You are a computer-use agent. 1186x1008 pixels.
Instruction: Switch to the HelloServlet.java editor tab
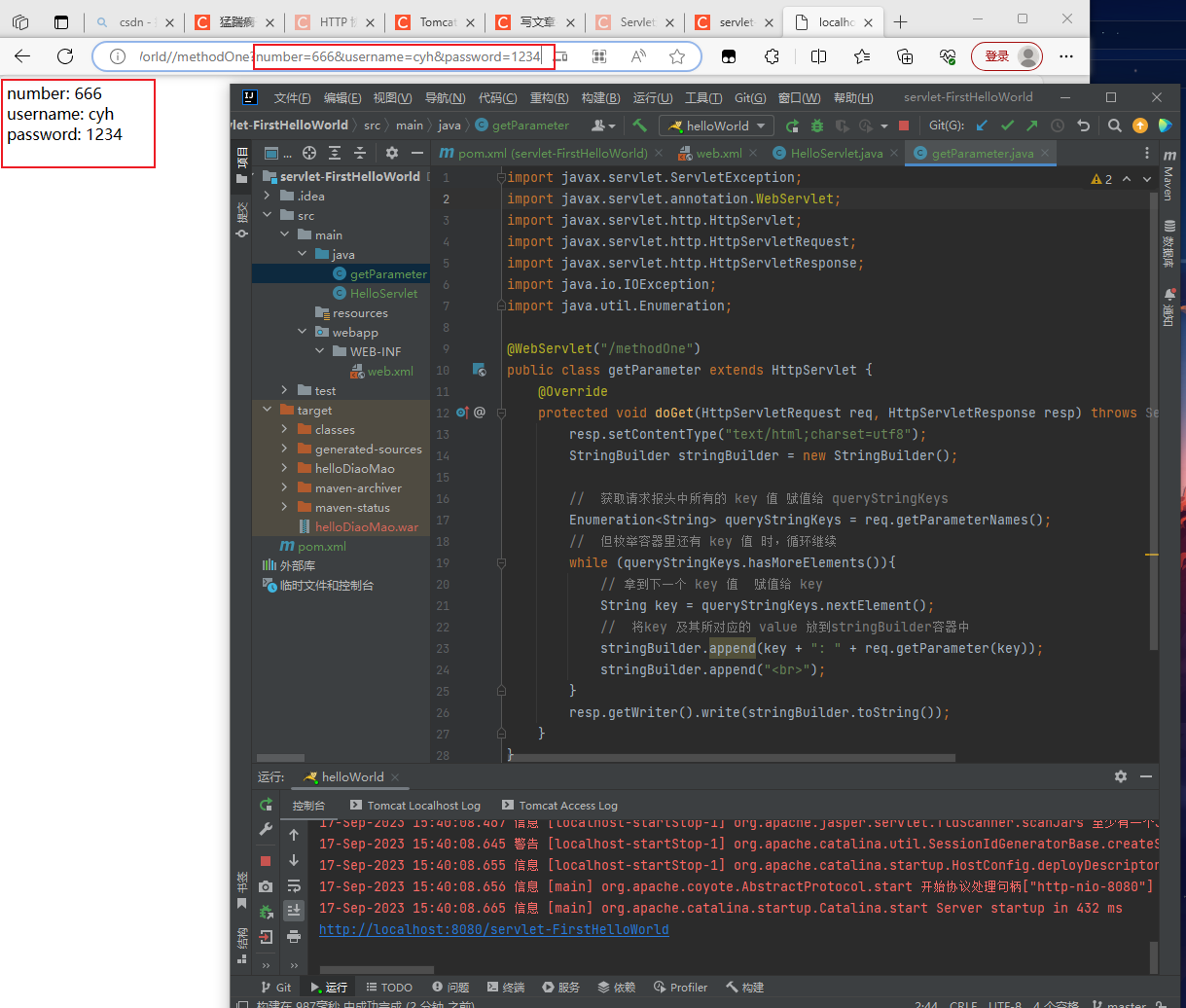tap(828, 154)
